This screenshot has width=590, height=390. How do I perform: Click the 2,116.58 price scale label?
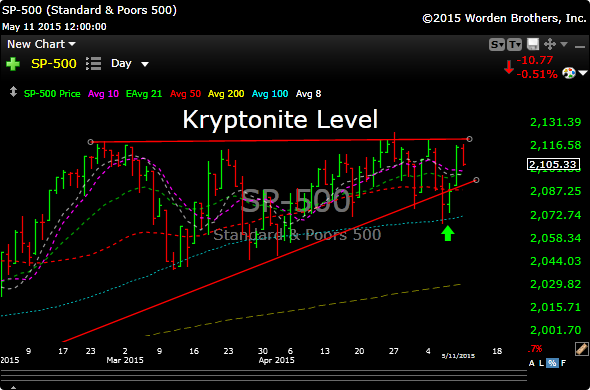pyautogui.click(x=555, y=145)
